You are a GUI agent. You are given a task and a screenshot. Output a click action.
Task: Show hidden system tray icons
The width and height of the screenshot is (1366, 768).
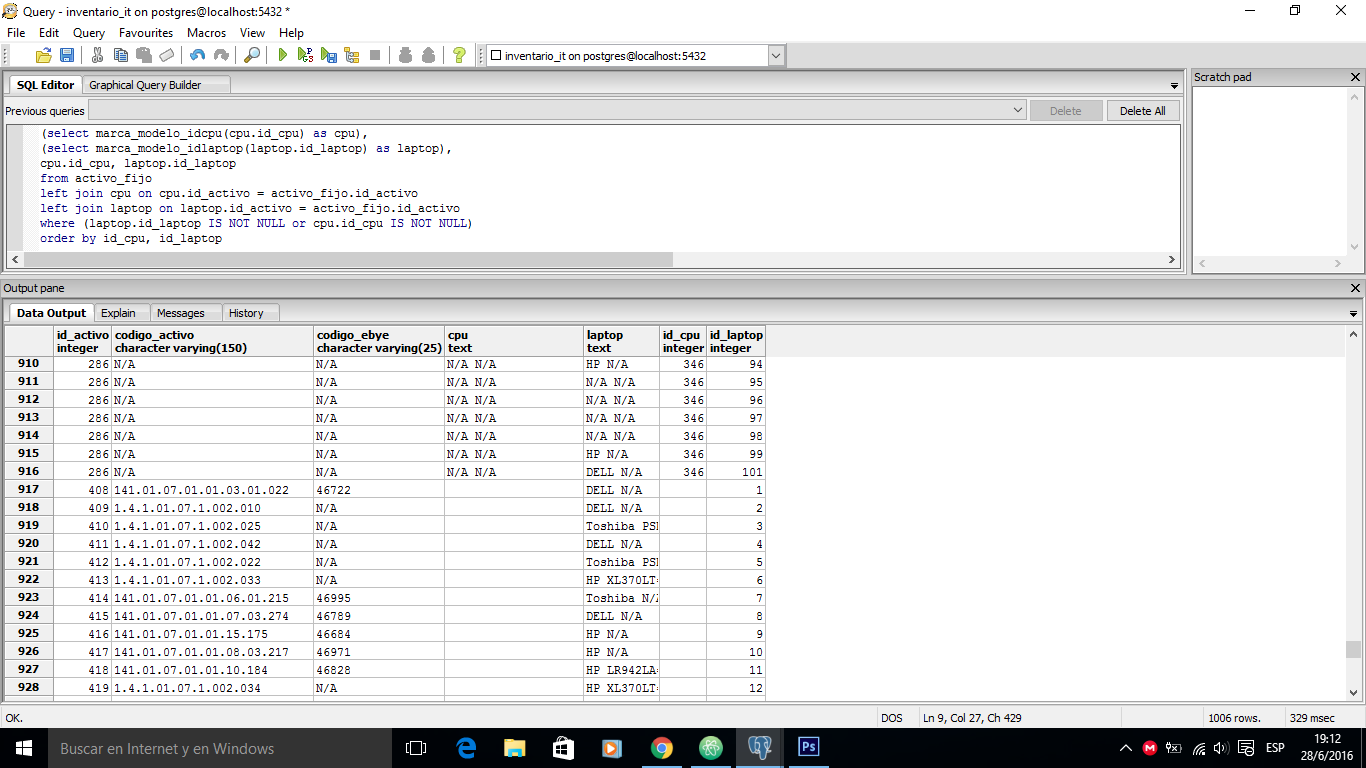[1126, 748]
